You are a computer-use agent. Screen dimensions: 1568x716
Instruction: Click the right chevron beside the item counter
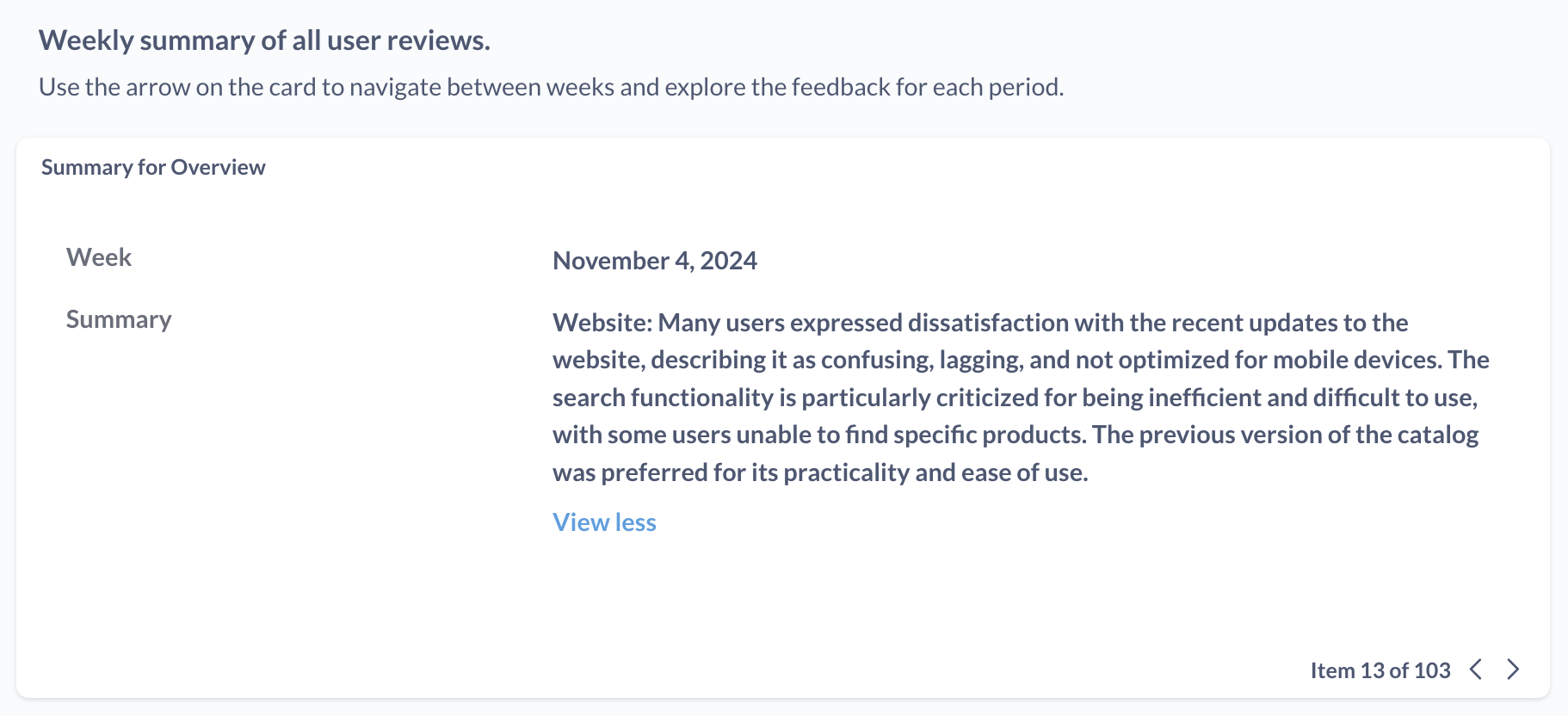tap(1513, 670)
